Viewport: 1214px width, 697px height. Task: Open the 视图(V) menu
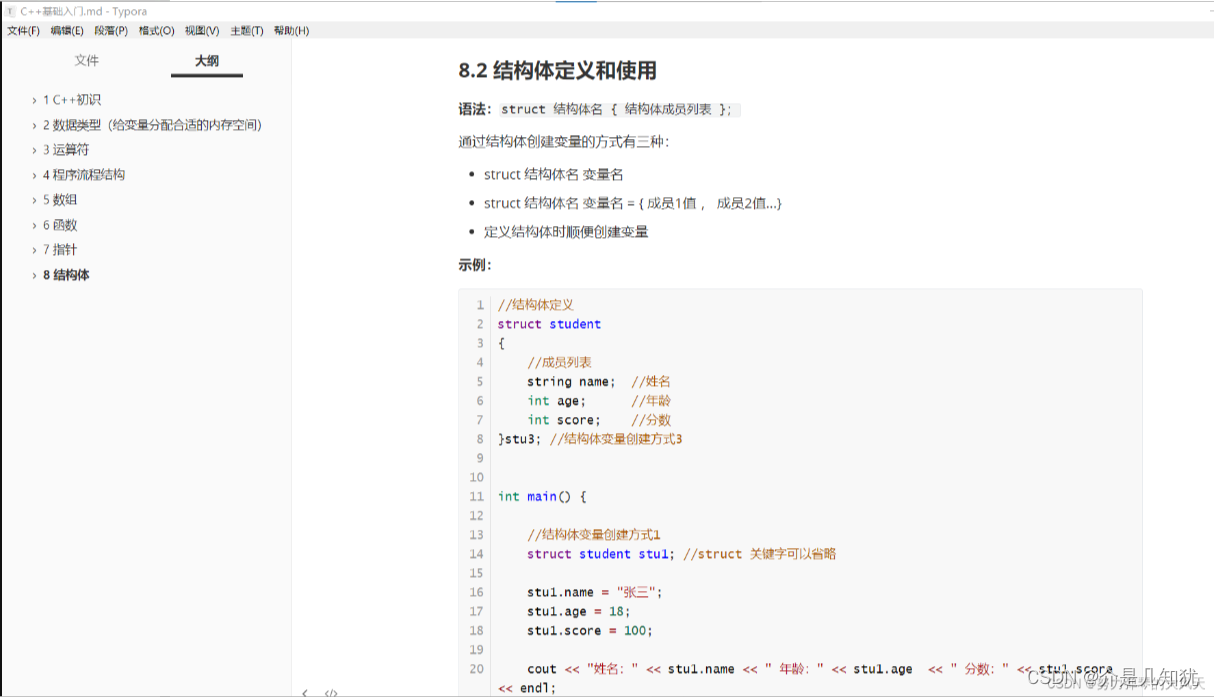point(202,31)
